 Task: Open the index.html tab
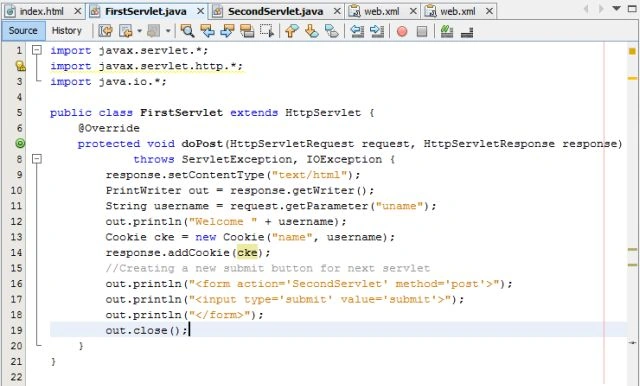pos(42,11)
